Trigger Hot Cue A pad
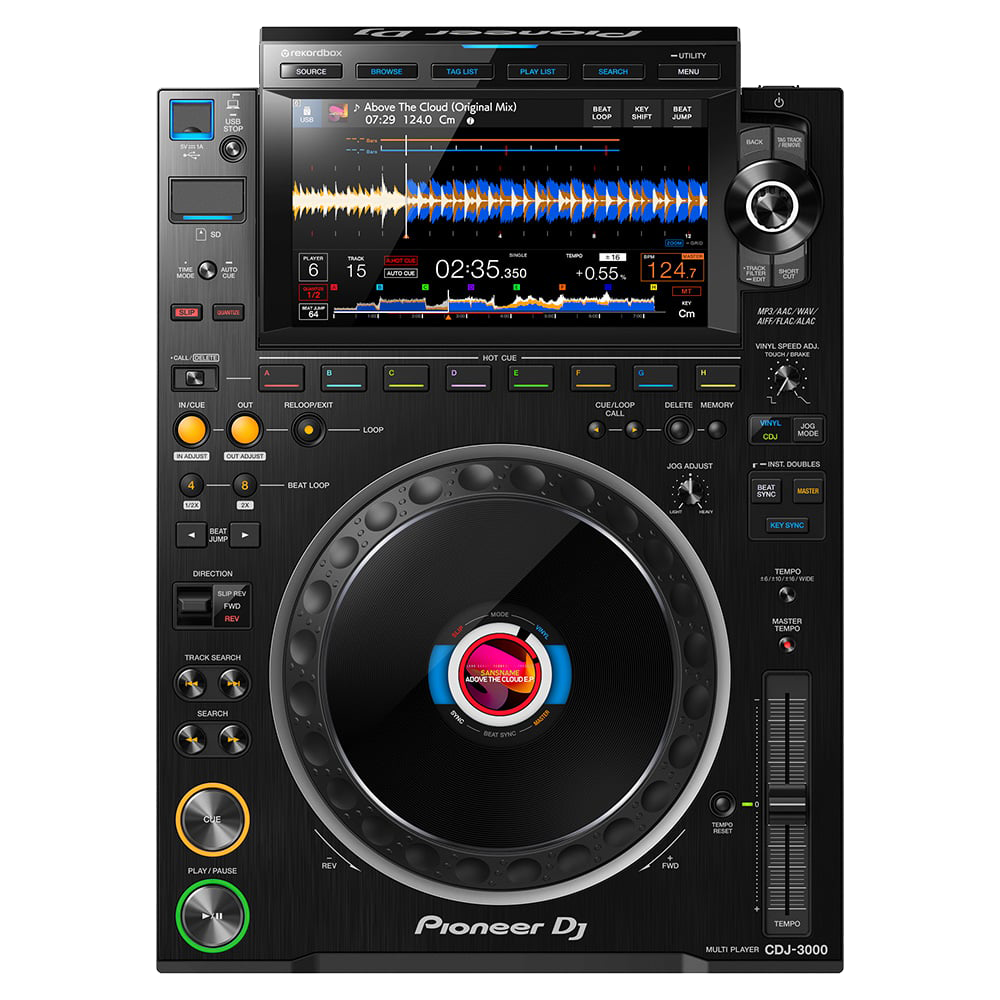 pos(281,378)
